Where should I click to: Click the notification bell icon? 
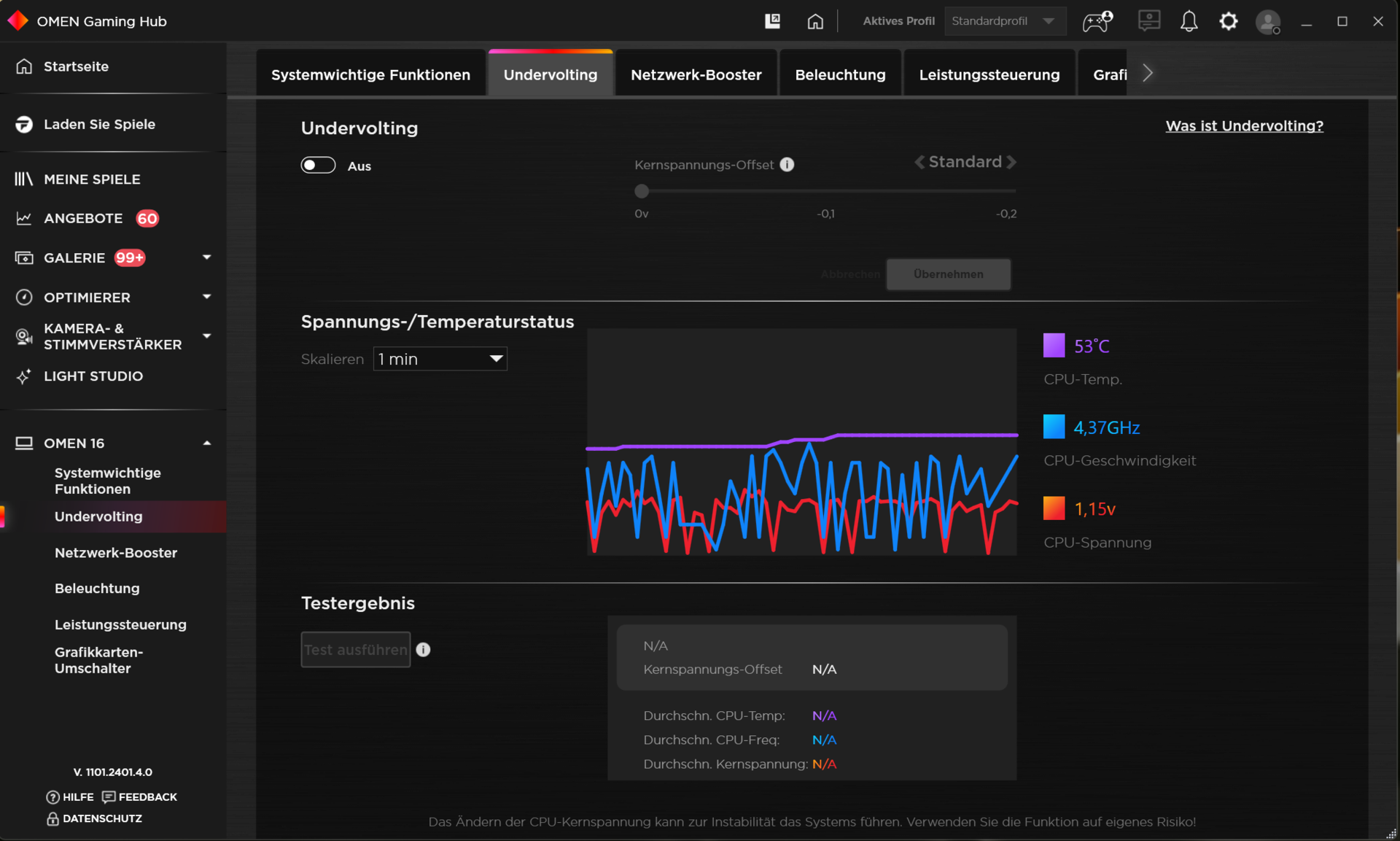tap(1189, 21)
